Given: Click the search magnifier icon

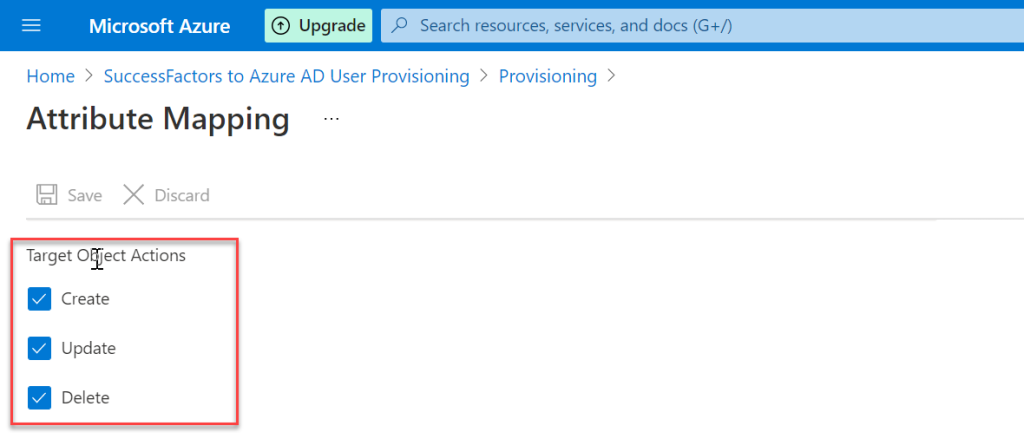Looking at the screenshot, I should point(399,25).
